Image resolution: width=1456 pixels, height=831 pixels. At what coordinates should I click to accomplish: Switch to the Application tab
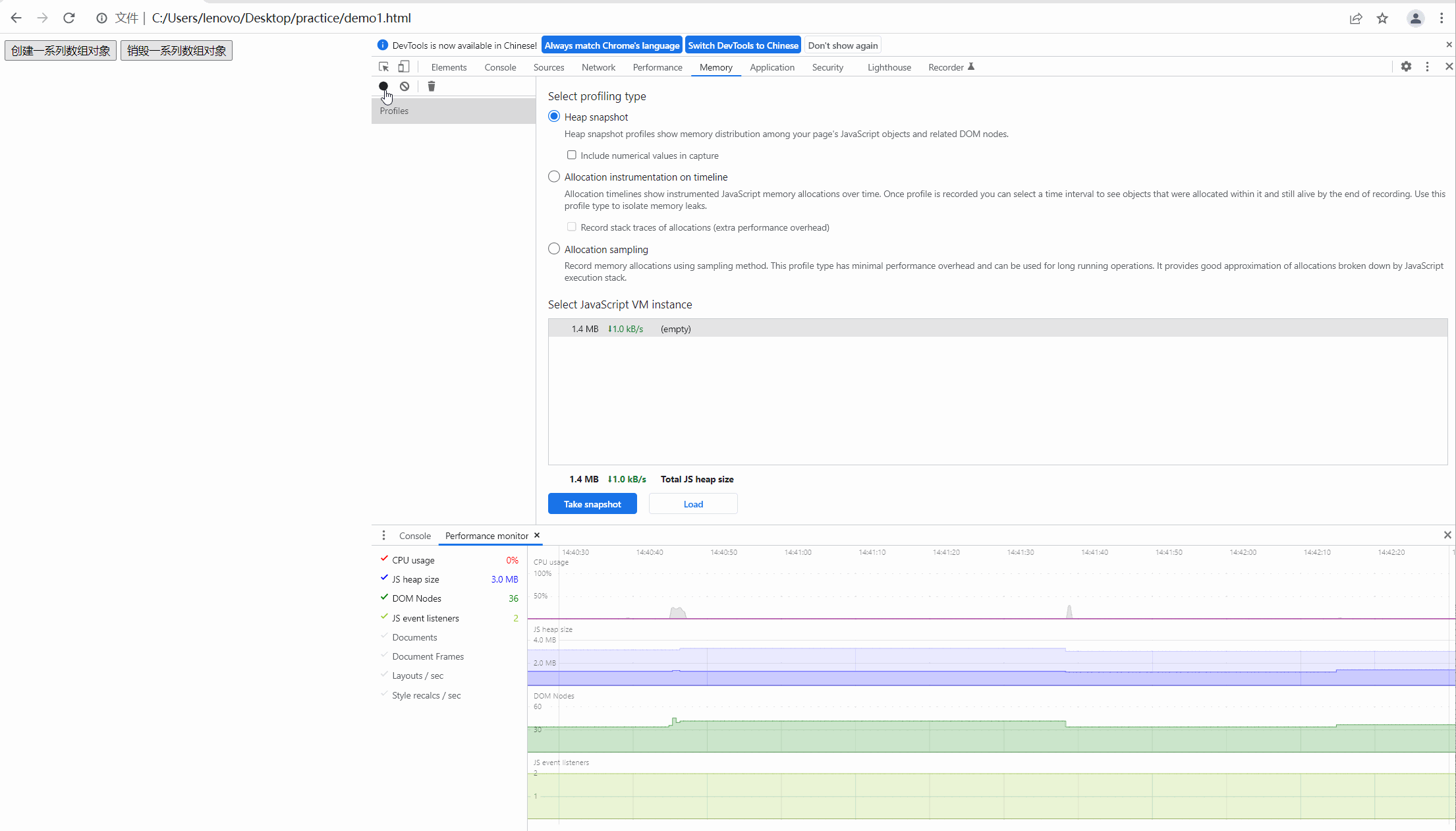[x=772, y=67]
